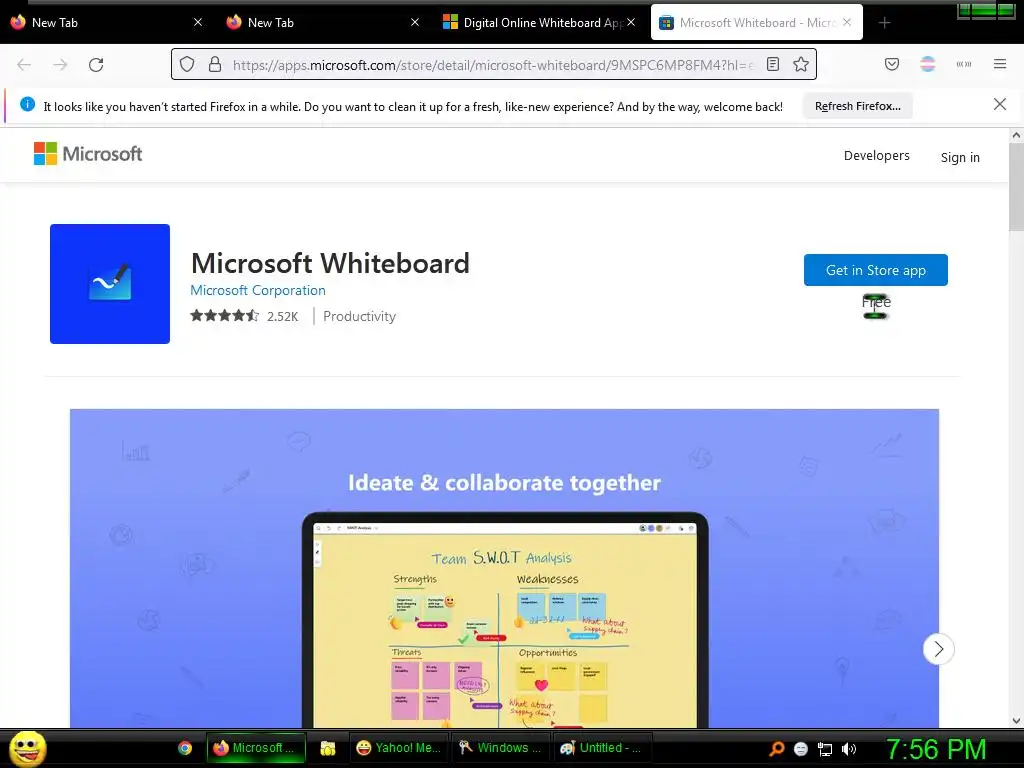Screen dimensions: 1024x768
Task: Switch to the second New Tab
Action: pos(324,22)
